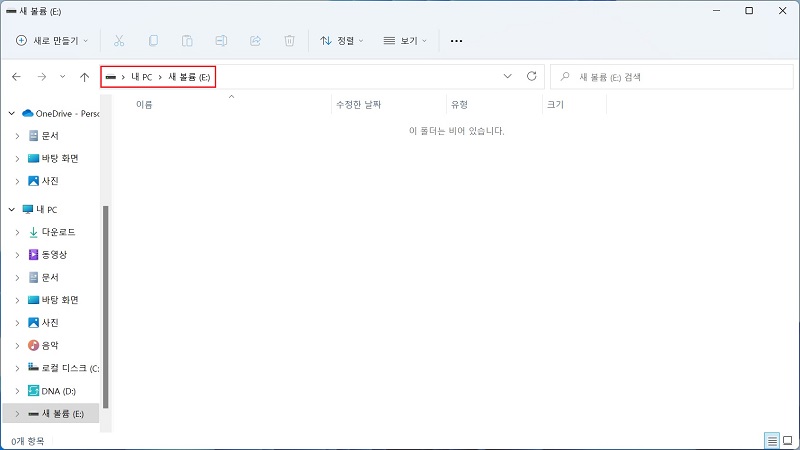Click the search magnifier icon

565,77
